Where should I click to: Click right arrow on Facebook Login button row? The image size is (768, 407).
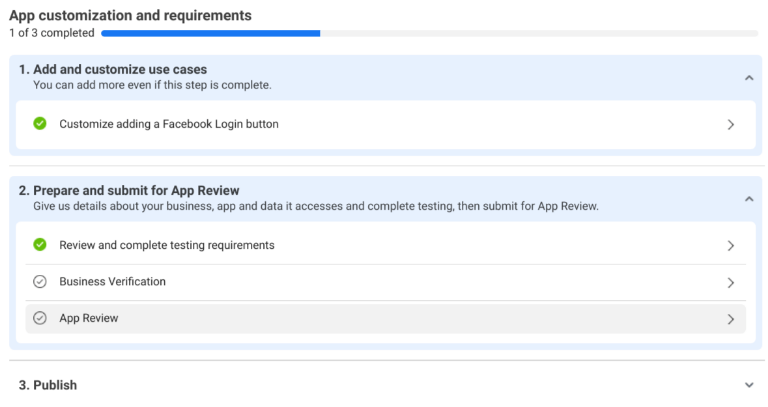coord(731,125)
